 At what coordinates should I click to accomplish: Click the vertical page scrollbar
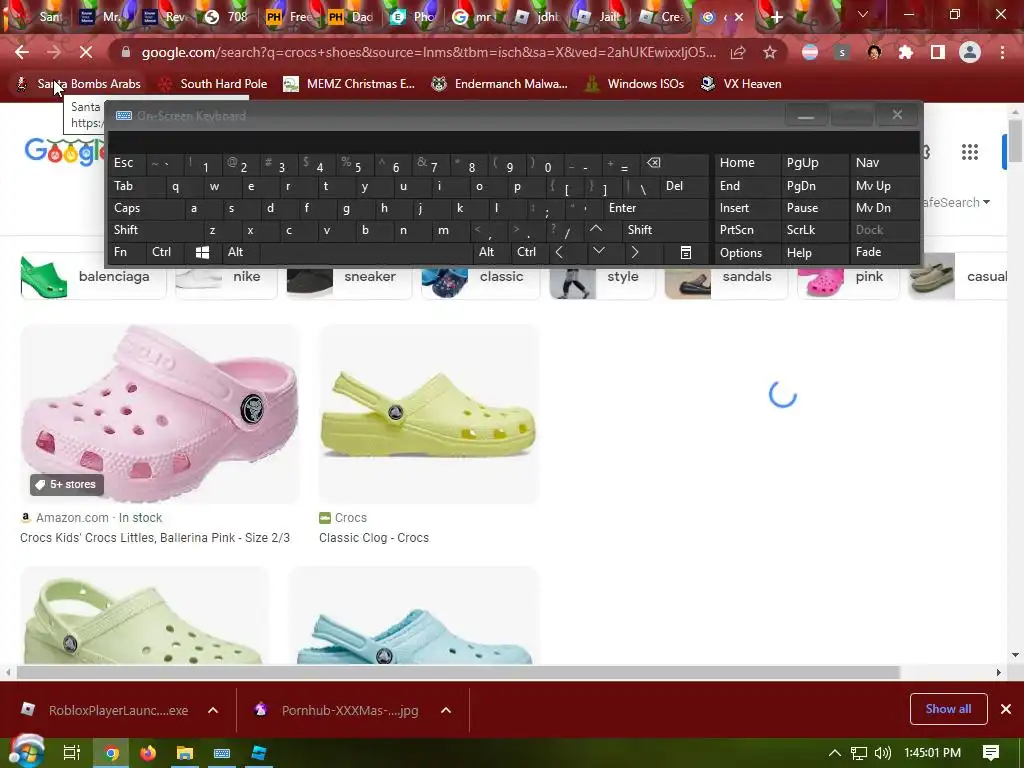[x=1015, y=140]
